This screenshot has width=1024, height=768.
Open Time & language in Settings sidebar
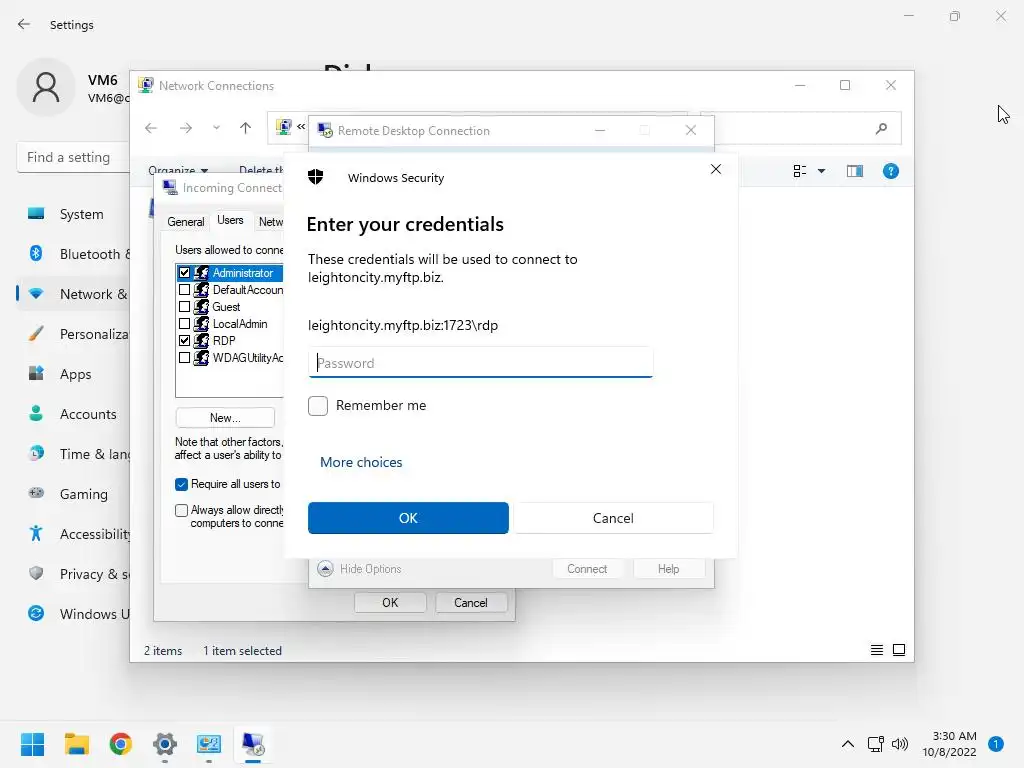point(73,454)
